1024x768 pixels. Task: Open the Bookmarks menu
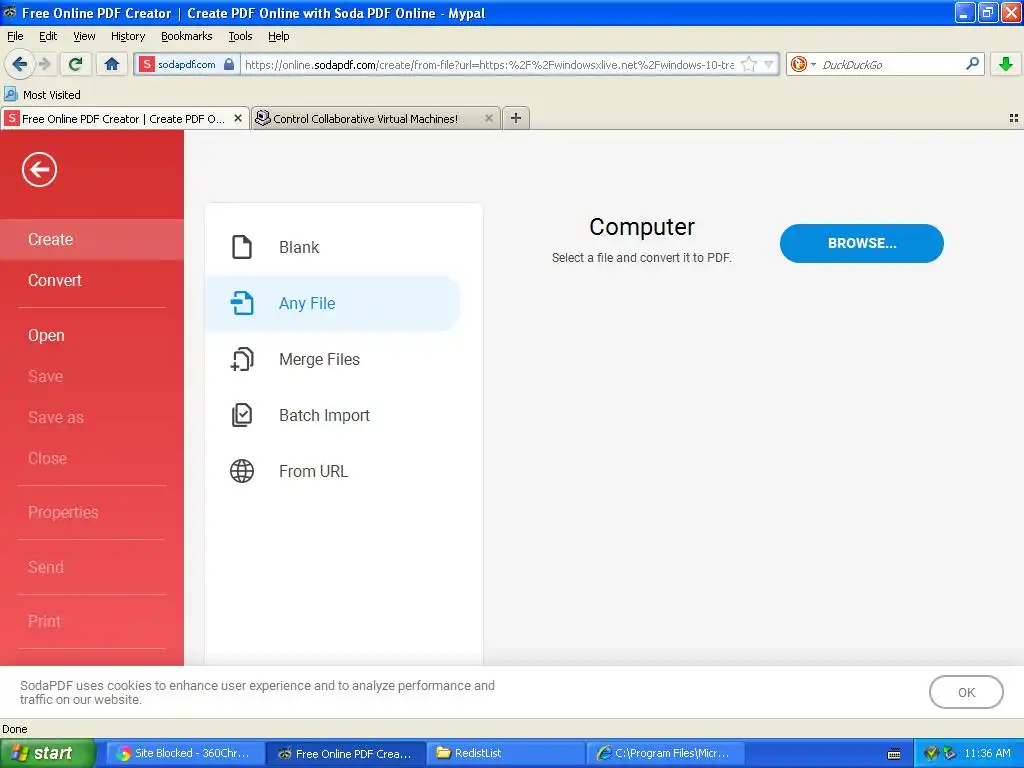186,36
